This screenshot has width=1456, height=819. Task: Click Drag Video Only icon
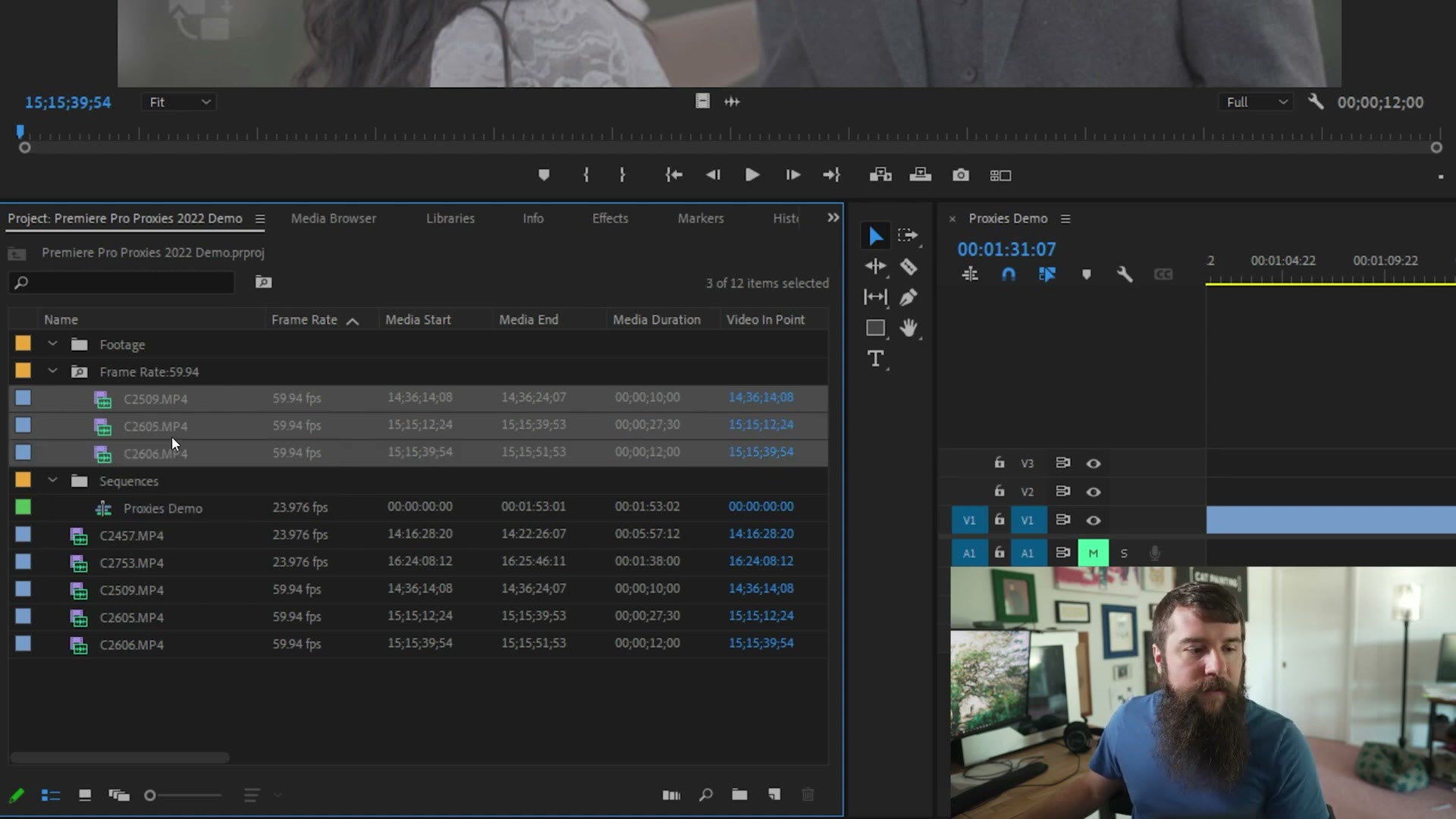point(702,101)
